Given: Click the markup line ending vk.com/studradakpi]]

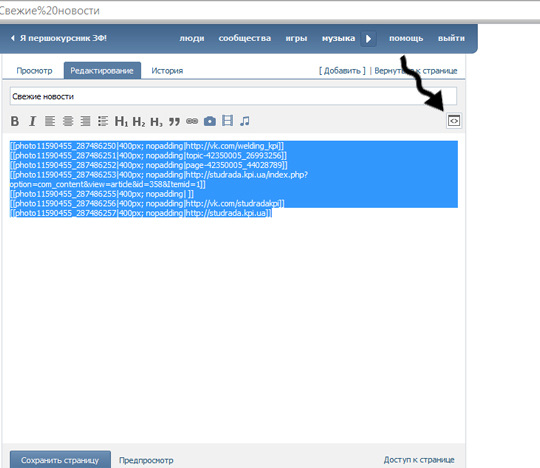Looking at the screenshot, I should click(x=147, y=204).
